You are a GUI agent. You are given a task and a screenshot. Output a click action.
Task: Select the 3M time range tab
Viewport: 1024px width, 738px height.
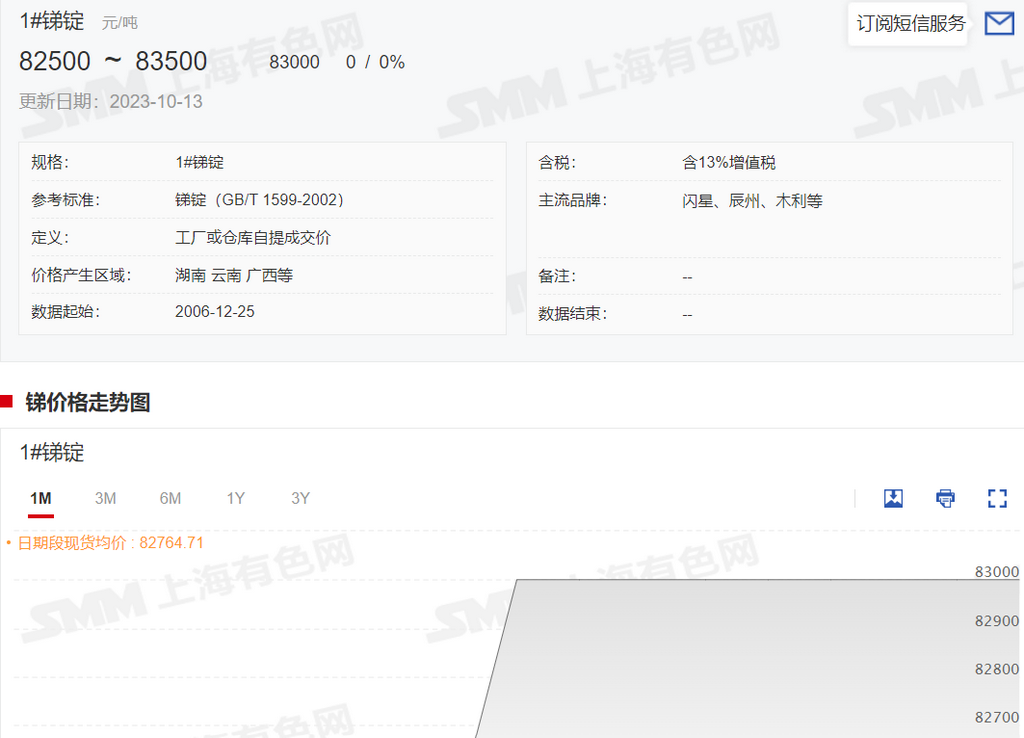105,499
